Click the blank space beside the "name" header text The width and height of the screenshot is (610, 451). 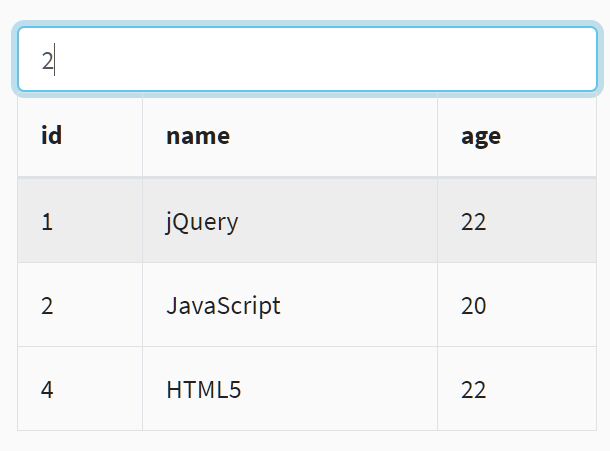(330, 136)
